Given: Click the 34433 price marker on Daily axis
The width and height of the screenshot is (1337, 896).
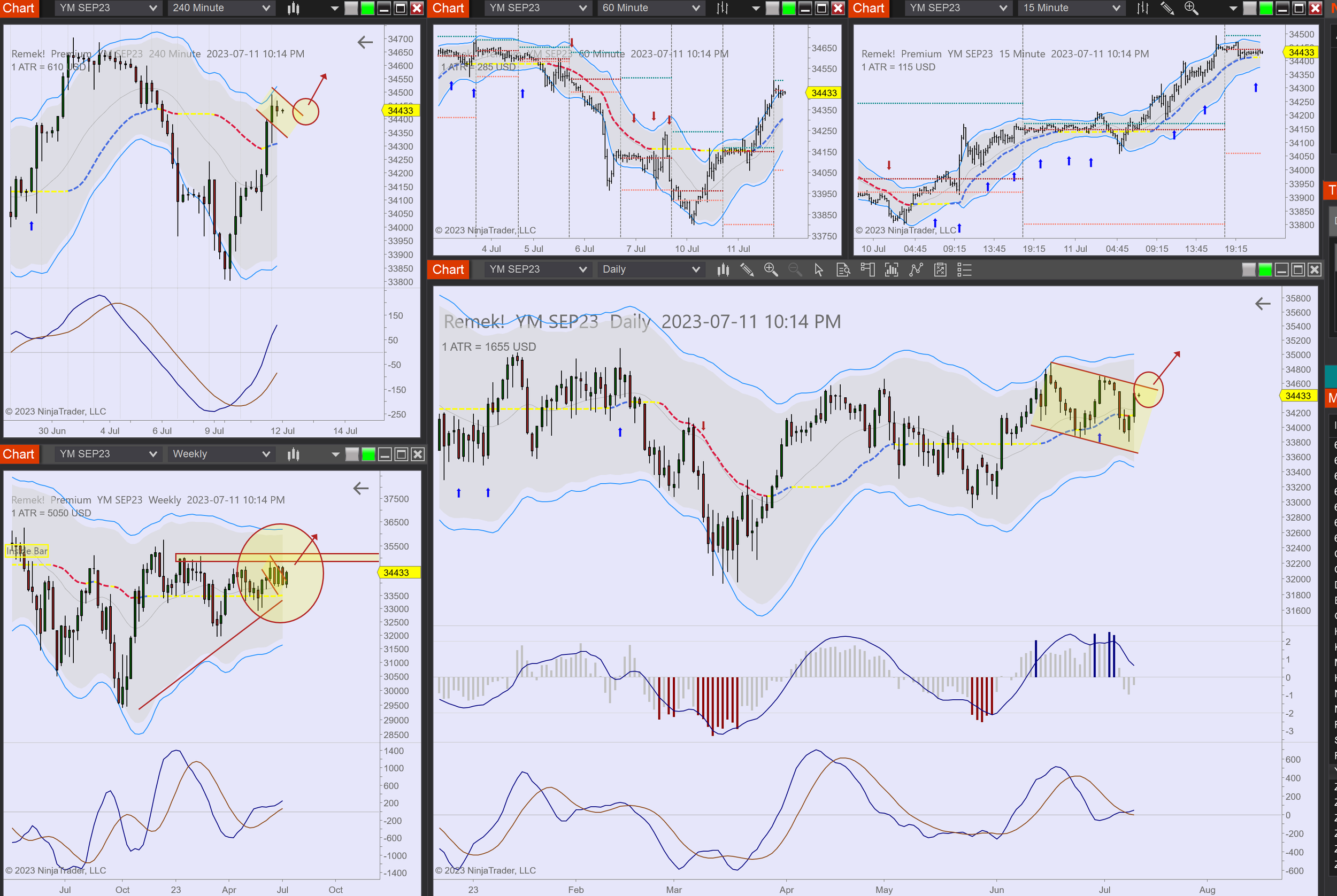Looking at the screenshot, I should pyautogui.click(x=1297, y=396).
